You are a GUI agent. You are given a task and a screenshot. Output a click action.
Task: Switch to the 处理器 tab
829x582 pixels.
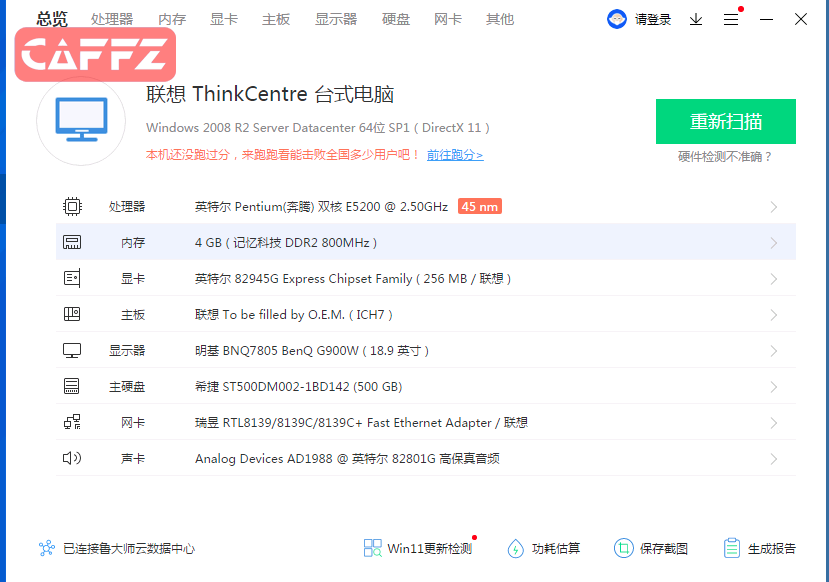(x=112, y=19)
